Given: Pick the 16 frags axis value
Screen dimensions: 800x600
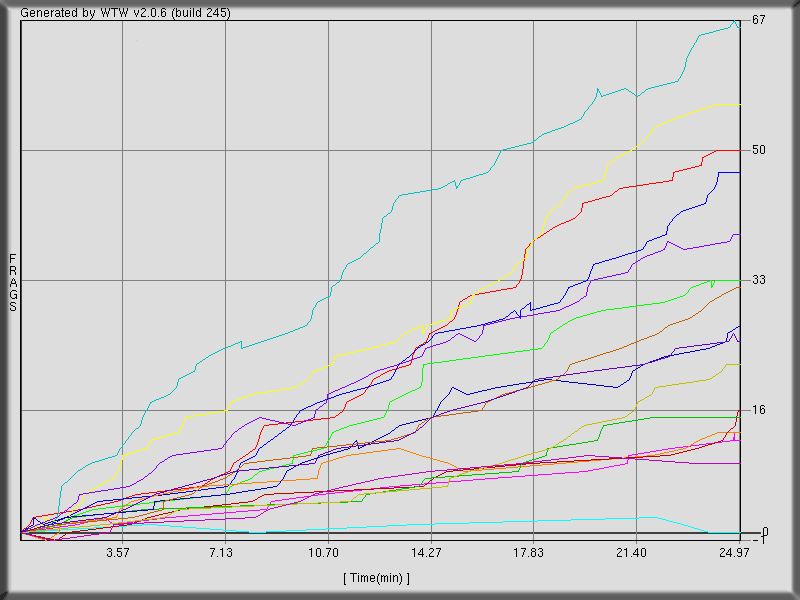Looking at the screenshot, I should pyautogui.click(x=758, y=409).
